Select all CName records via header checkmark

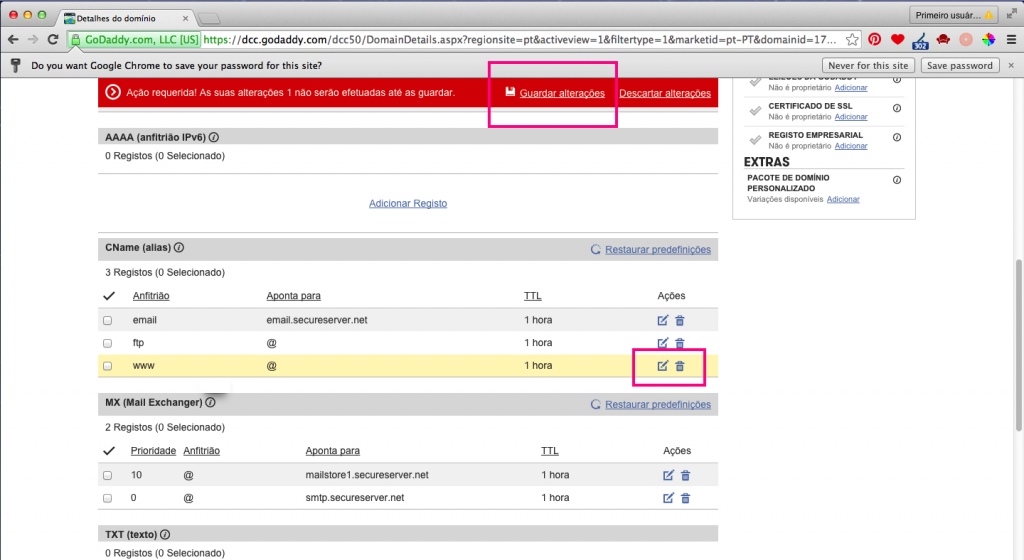(x=109, y=296)
